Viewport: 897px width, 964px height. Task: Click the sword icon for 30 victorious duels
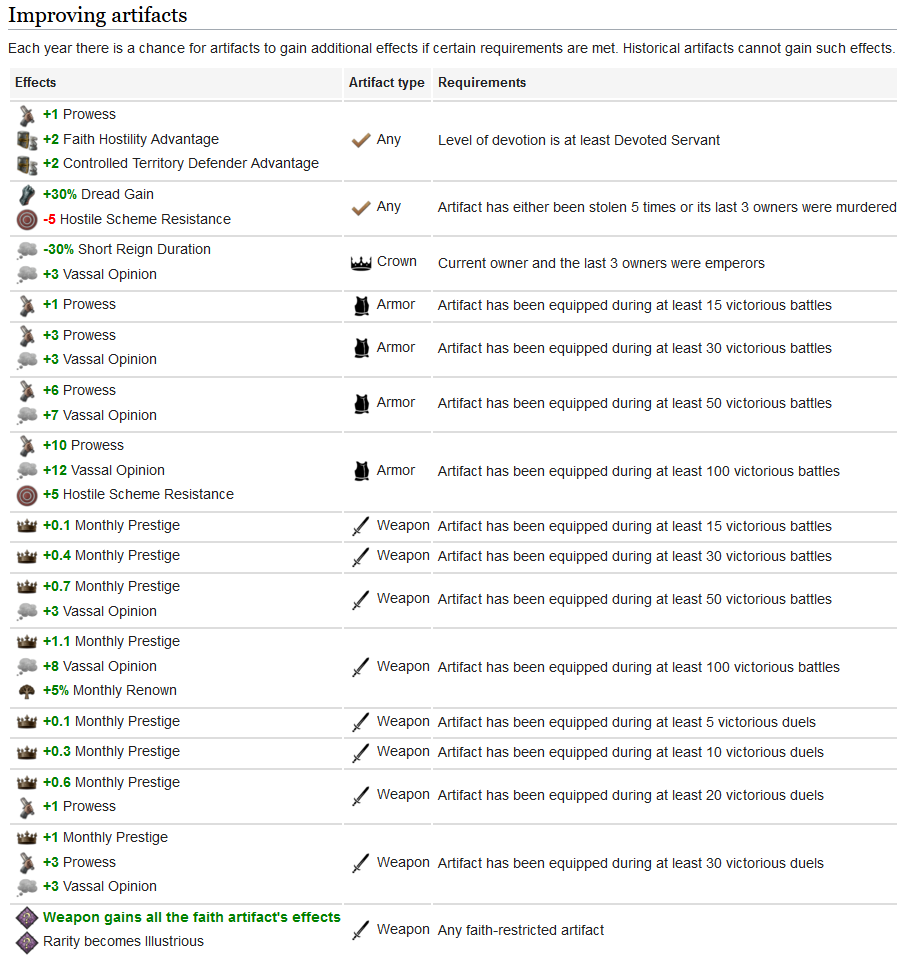(361, 863)
